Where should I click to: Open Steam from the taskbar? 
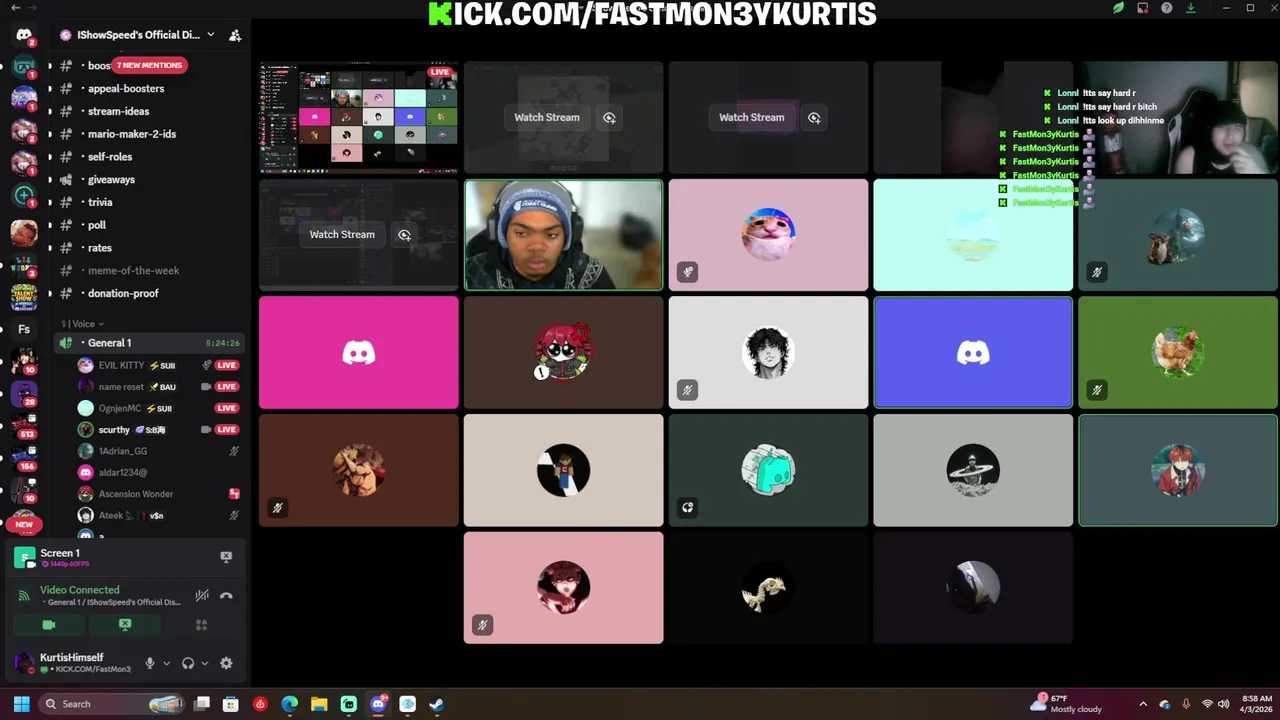click(437, 704)
